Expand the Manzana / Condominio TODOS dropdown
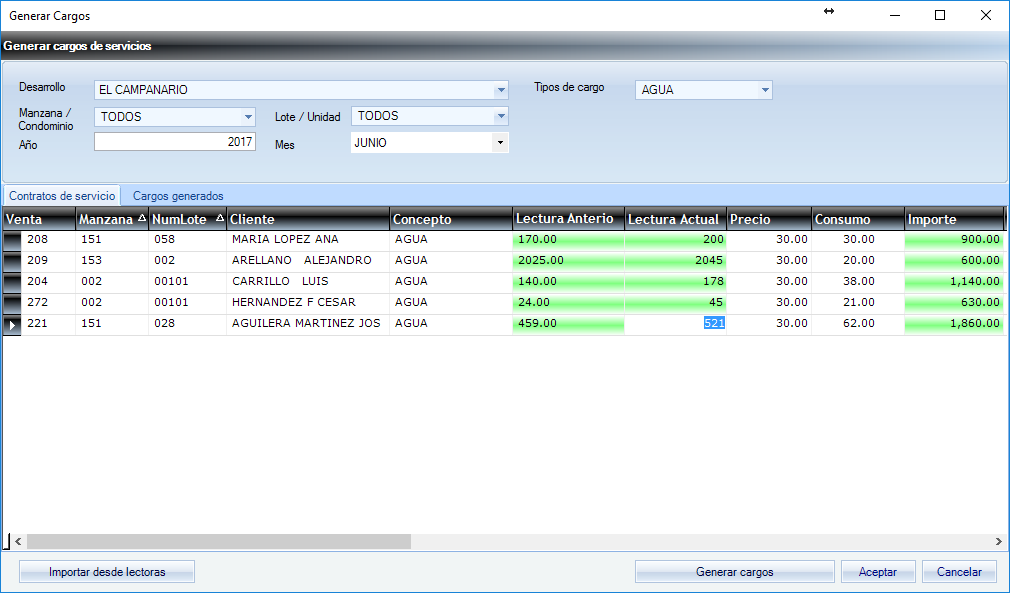The height and width of the screenshot is (593, 1010). [175, 117]
